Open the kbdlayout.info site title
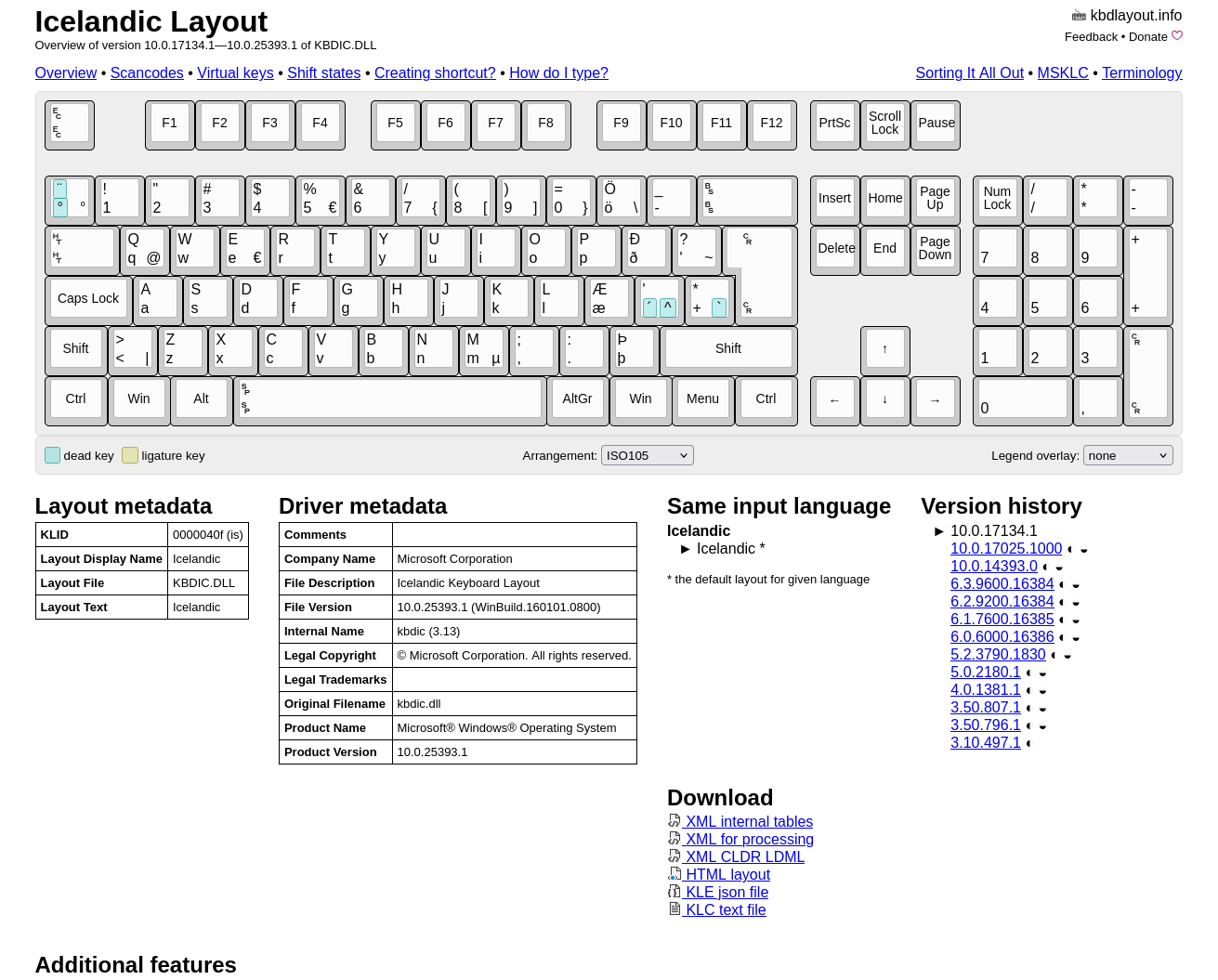This screenshot has width=1218, height=980. [x=1136, y=16]
